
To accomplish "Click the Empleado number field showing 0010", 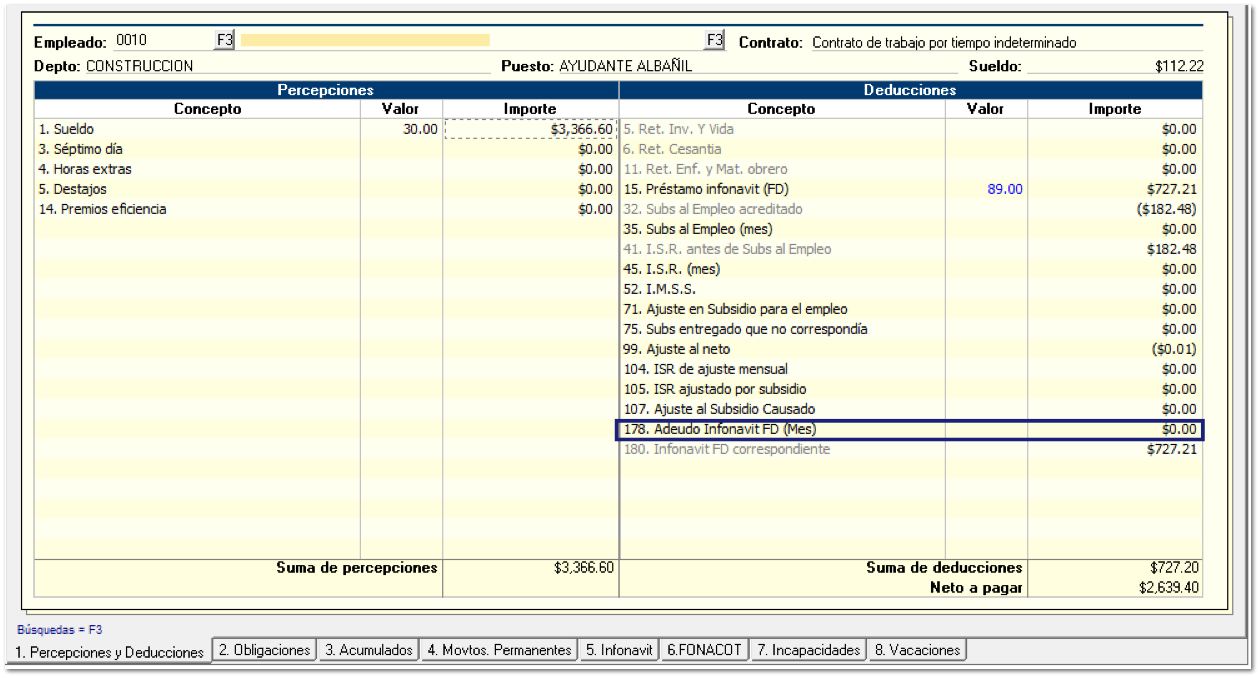I will (160, 41).
